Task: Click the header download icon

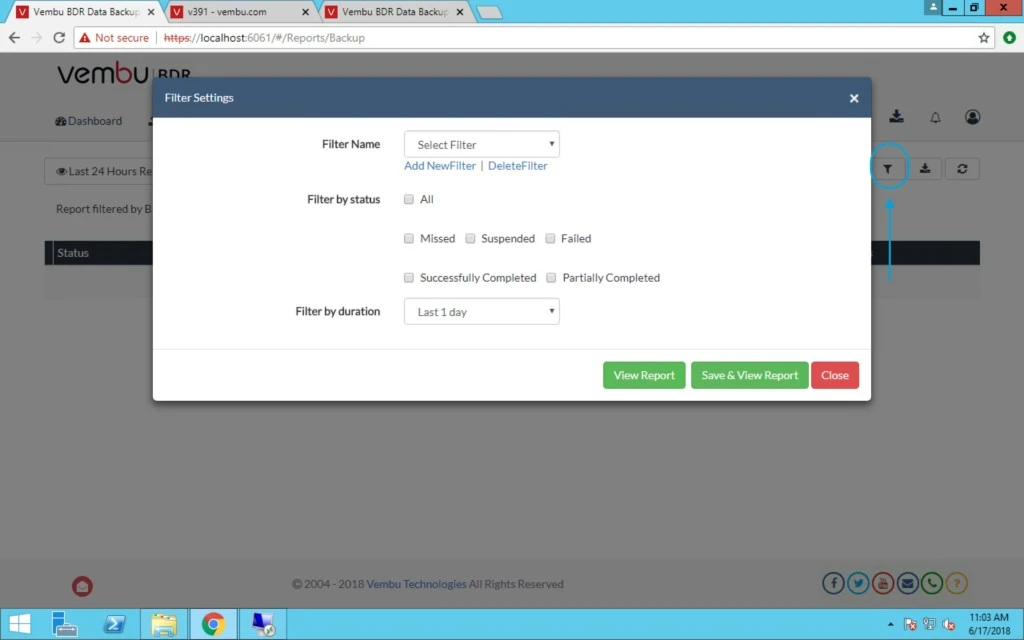Action: click(x=897, y=116)
